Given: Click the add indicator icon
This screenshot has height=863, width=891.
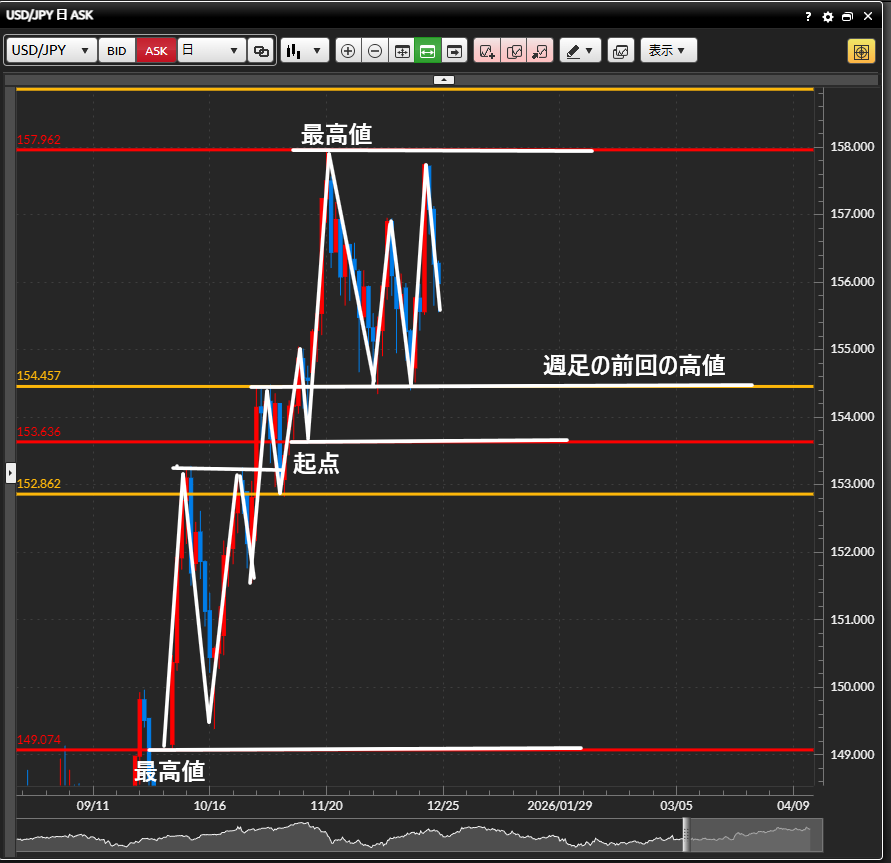Looking at the screenshot, I should [487, 51].
